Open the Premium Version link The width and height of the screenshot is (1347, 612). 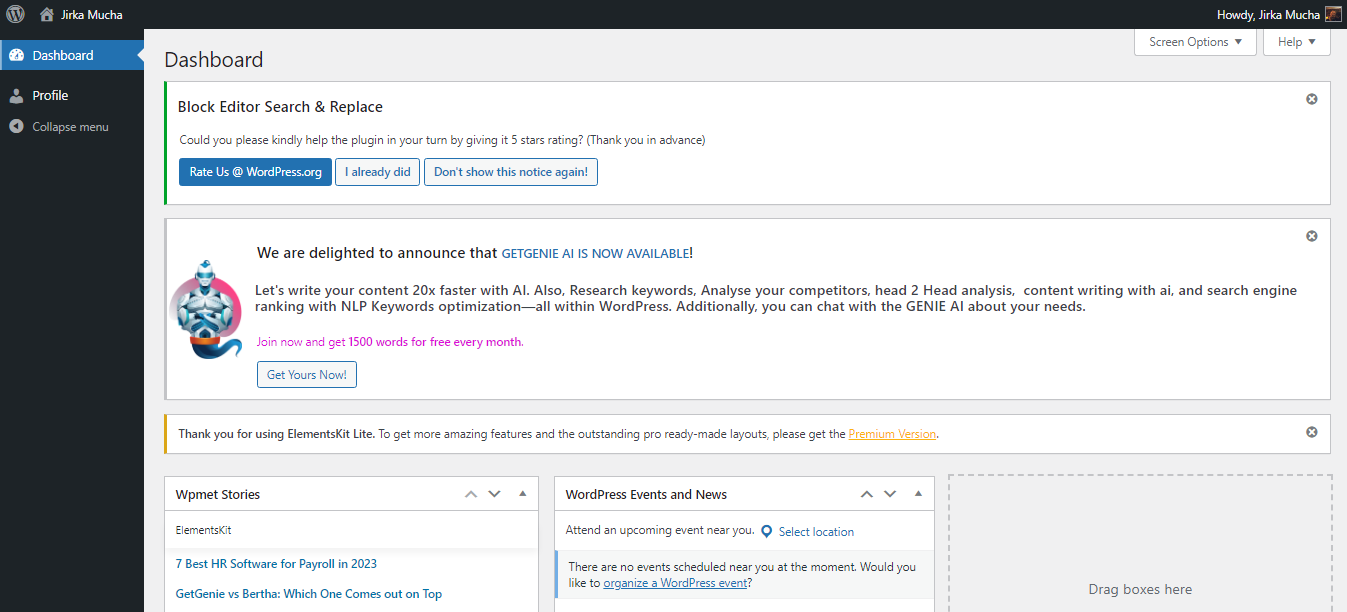click(892, 434)
